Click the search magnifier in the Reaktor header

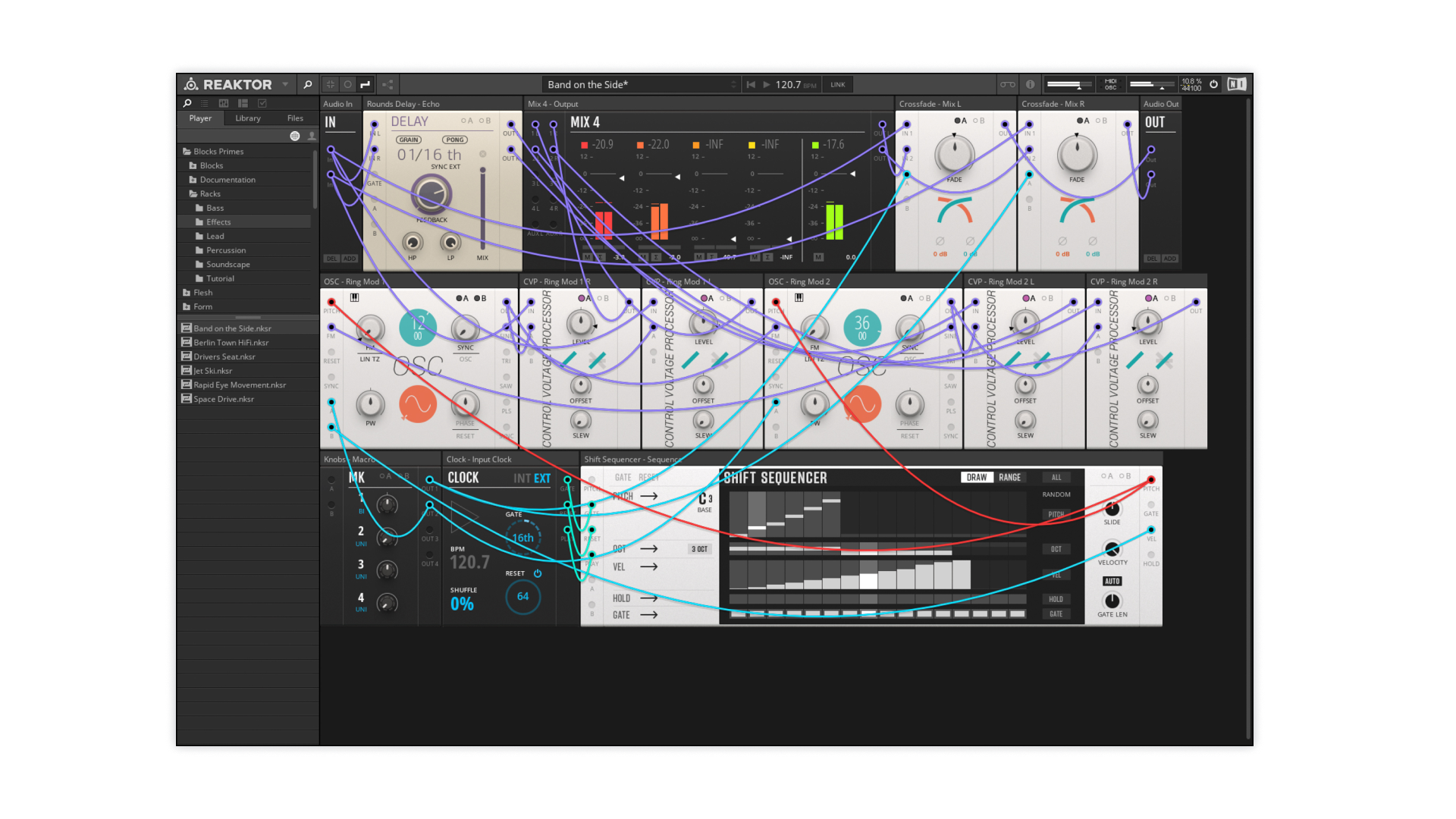click(308, 84)
